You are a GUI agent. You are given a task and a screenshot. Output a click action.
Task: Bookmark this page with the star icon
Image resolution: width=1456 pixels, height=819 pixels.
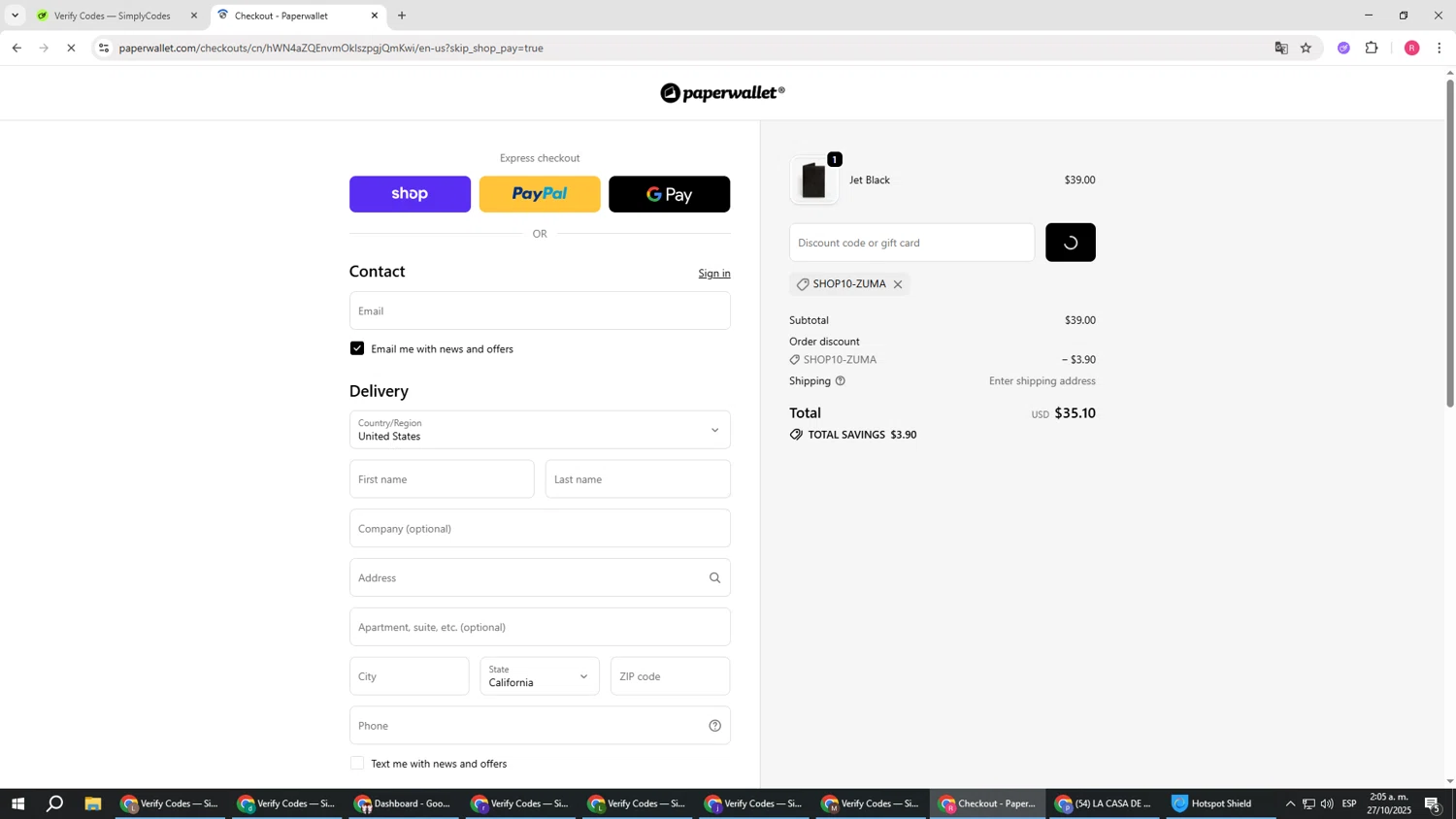point(1307,48)
